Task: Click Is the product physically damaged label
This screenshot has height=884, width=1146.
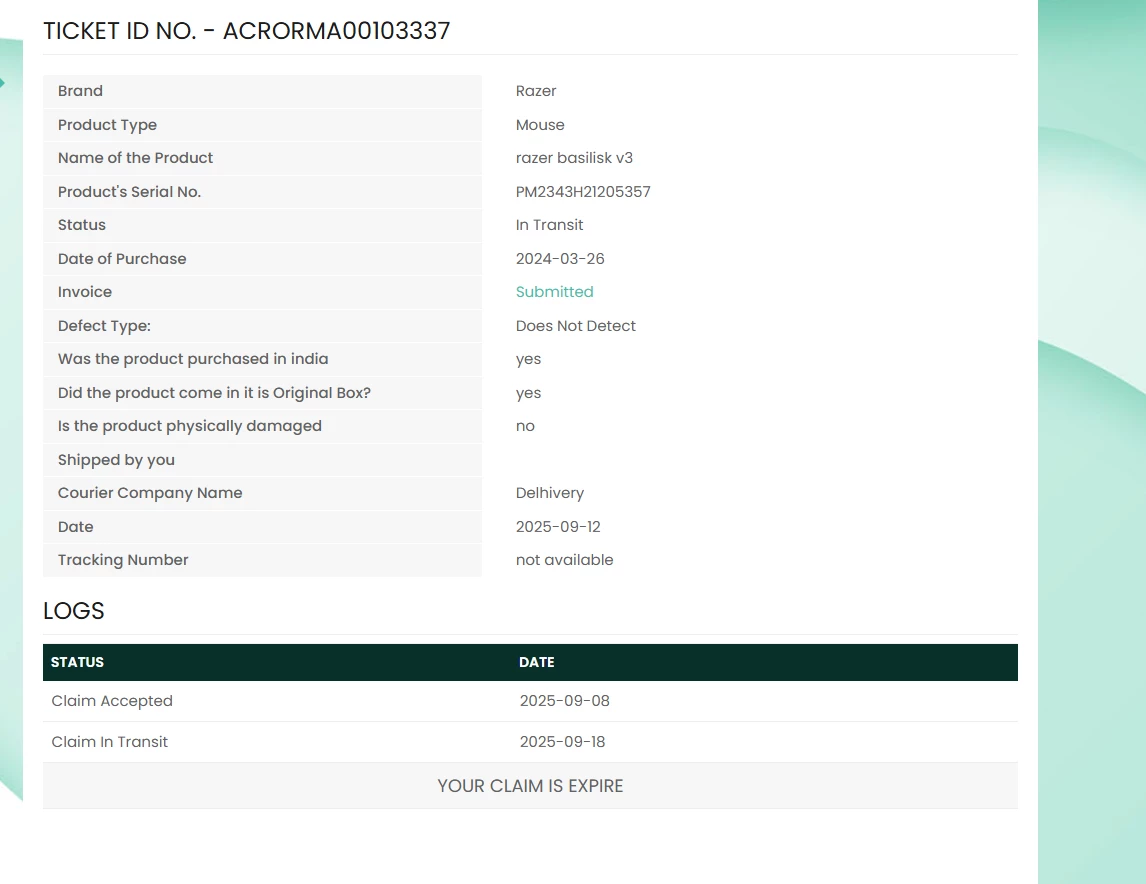Action: point(189,426)
